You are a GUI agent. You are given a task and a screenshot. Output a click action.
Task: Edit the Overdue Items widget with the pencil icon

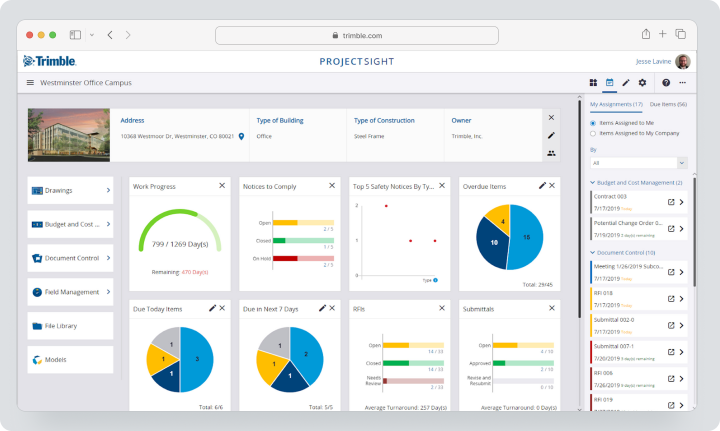542,185
